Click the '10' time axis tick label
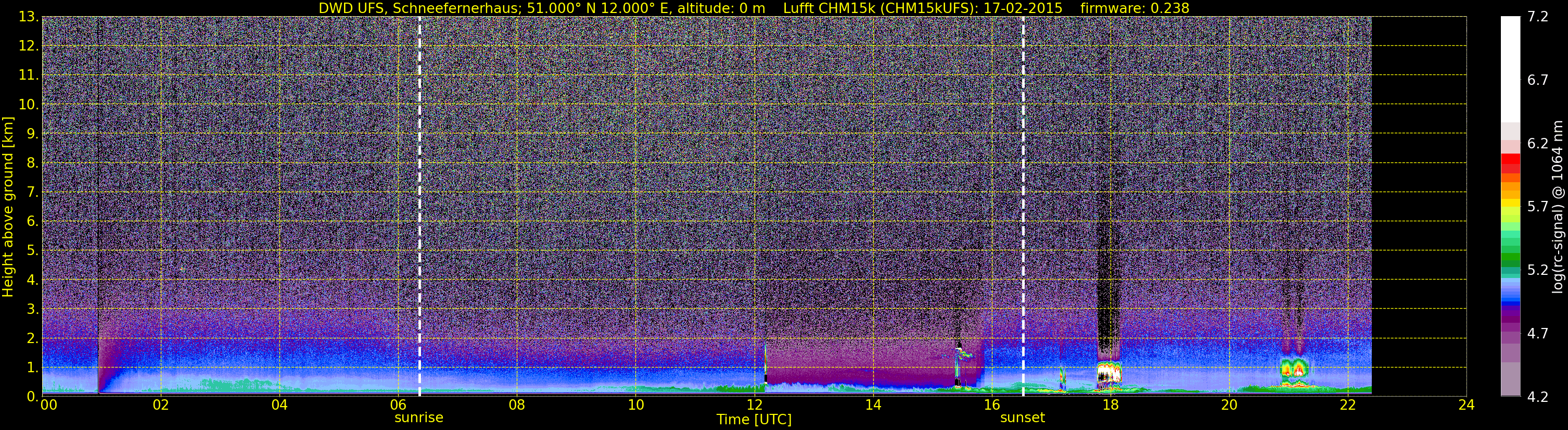Screen dimensions: 1568x430 [635, 405]
